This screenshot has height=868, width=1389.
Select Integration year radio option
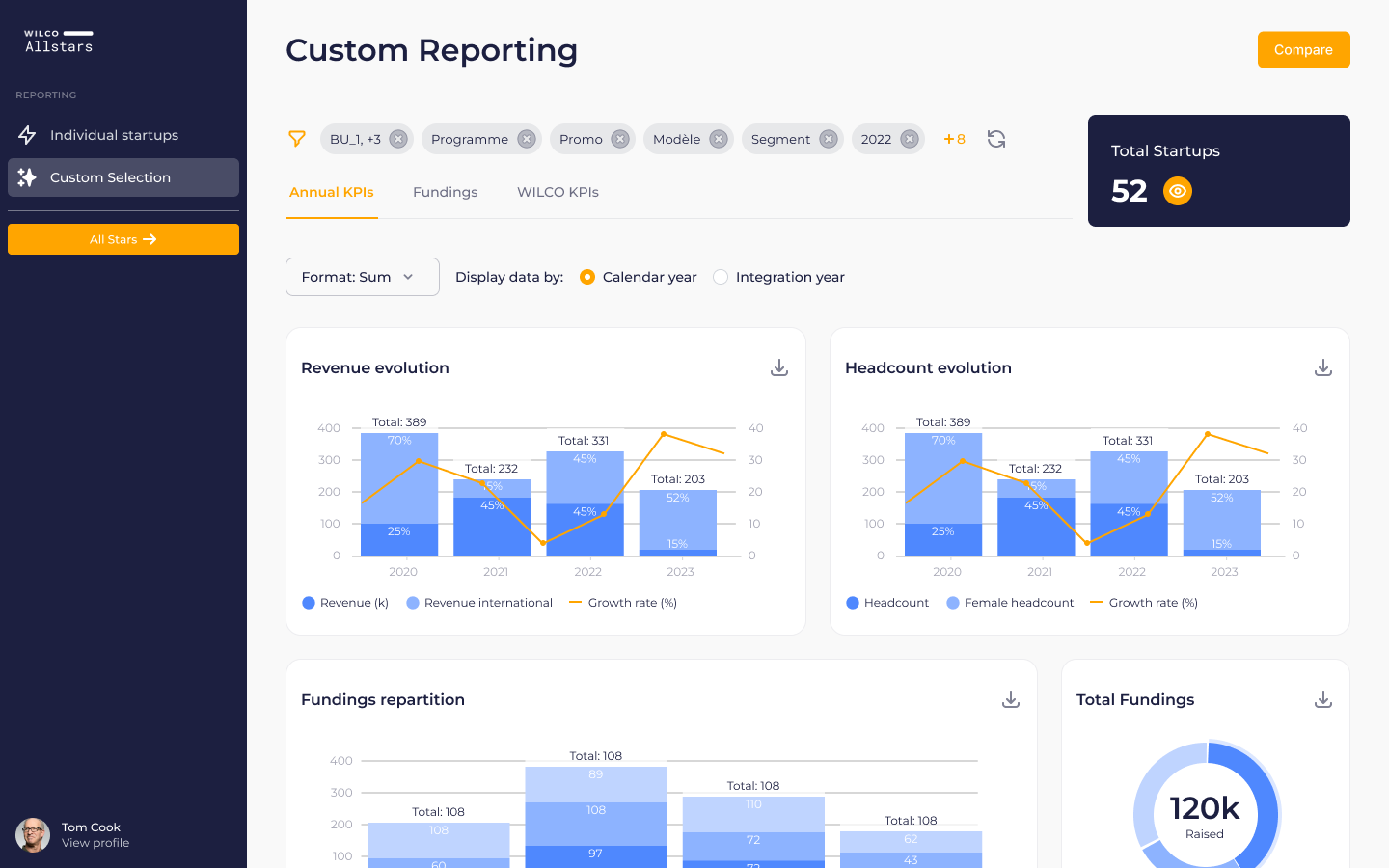coord(721,277)
